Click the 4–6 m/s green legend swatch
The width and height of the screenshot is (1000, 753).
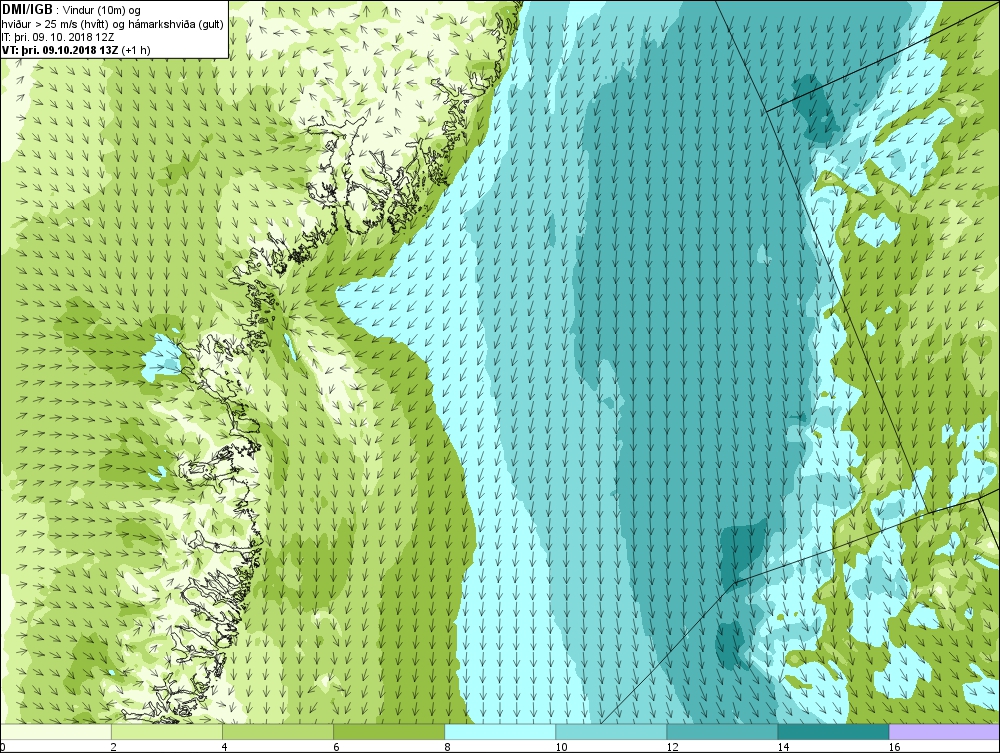(x=278, y=732)
